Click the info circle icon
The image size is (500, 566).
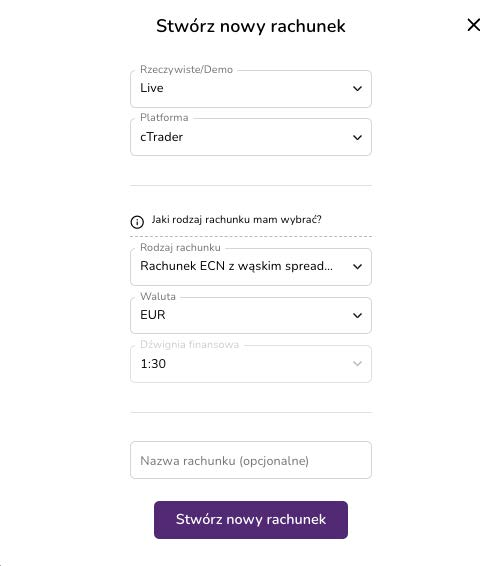click(x=137, y=222)
